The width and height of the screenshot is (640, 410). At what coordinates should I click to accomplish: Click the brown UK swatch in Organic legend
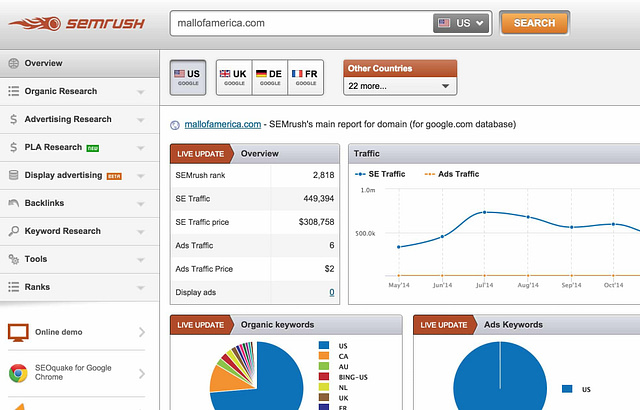pyautogui.click(x=324, y=397)
